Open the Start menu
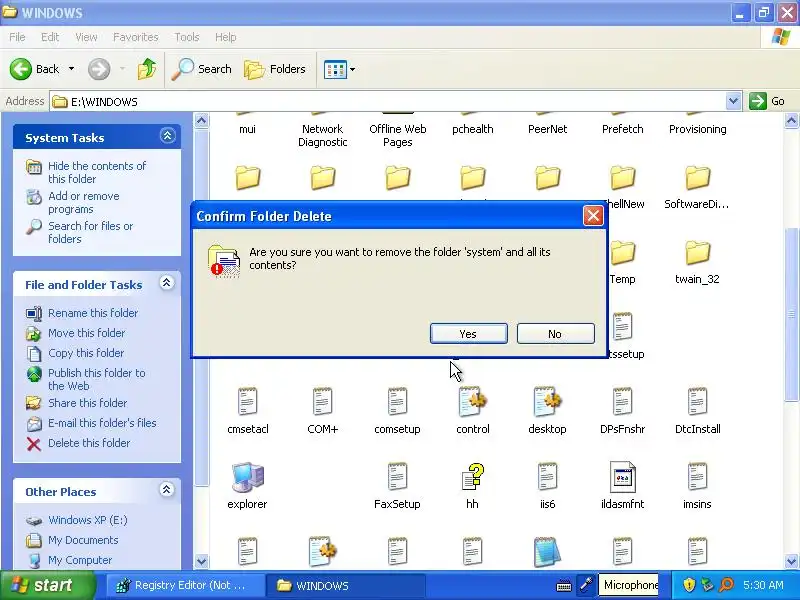 pyautogui.click(x=47, y=585)
